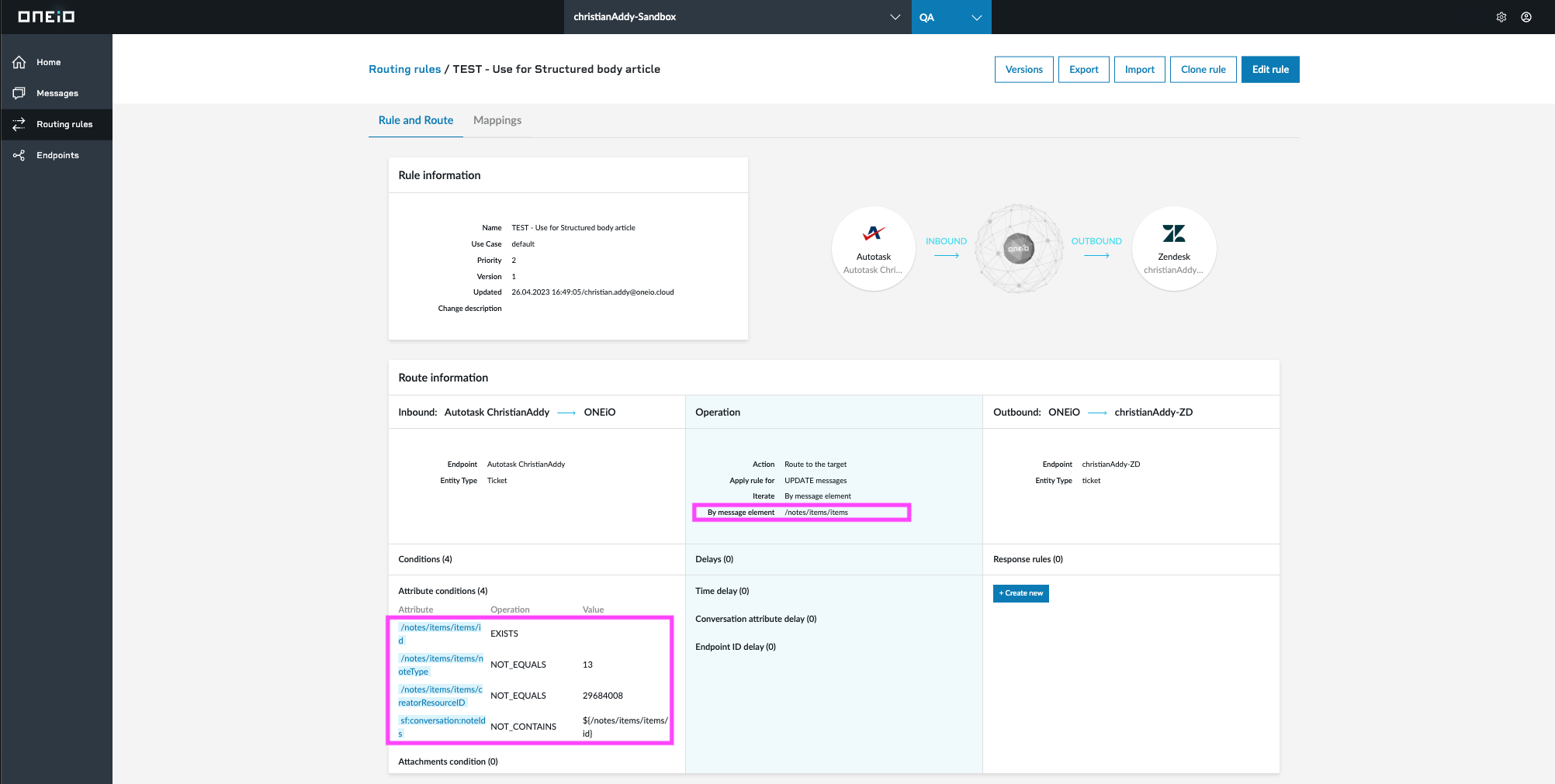This screenshot has width=1555, height=784.
Task: Click the INBOUND arrow label
Action: (946, 241)
